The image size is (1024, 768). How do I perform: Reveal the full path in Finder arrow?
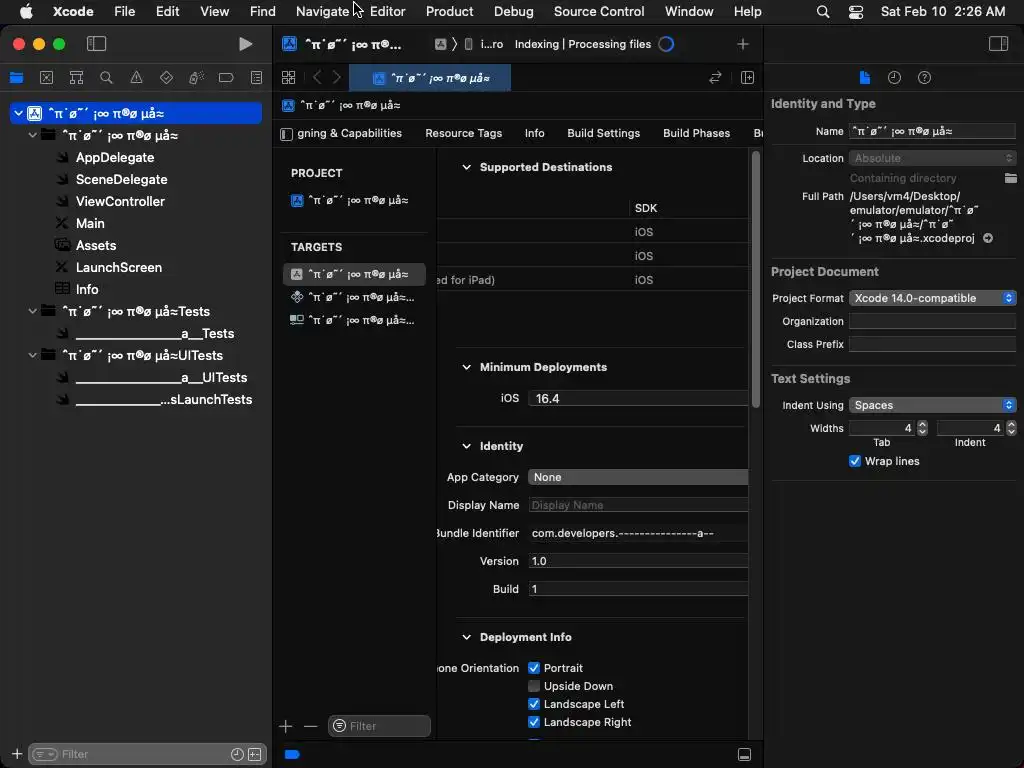988,238
